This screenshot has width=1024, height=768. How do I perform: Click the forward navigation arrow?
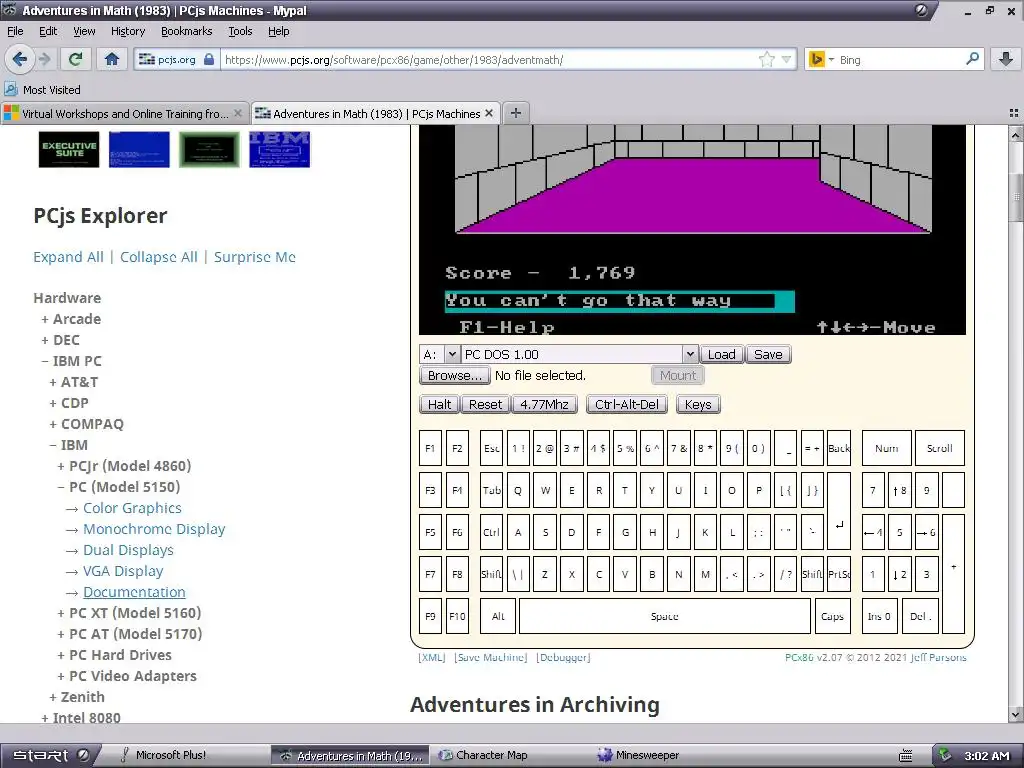click(44, 59)
